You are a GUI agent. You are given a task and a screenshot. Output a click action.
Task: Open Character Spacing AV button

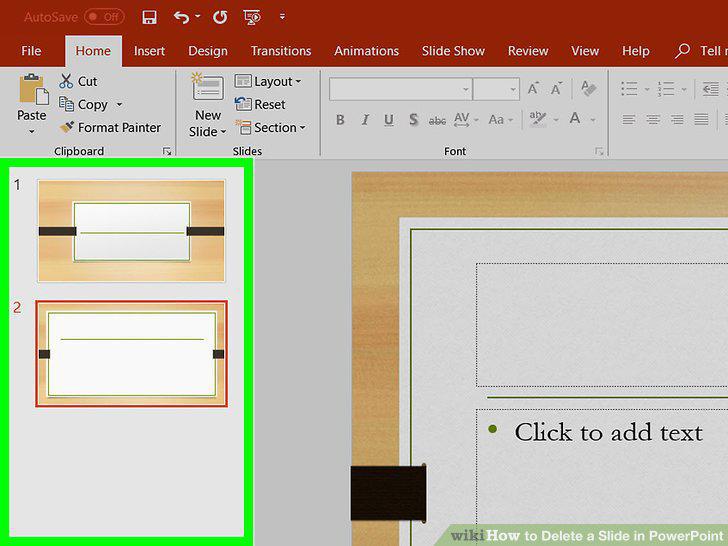pyautogui.click(x=462, y=120)
